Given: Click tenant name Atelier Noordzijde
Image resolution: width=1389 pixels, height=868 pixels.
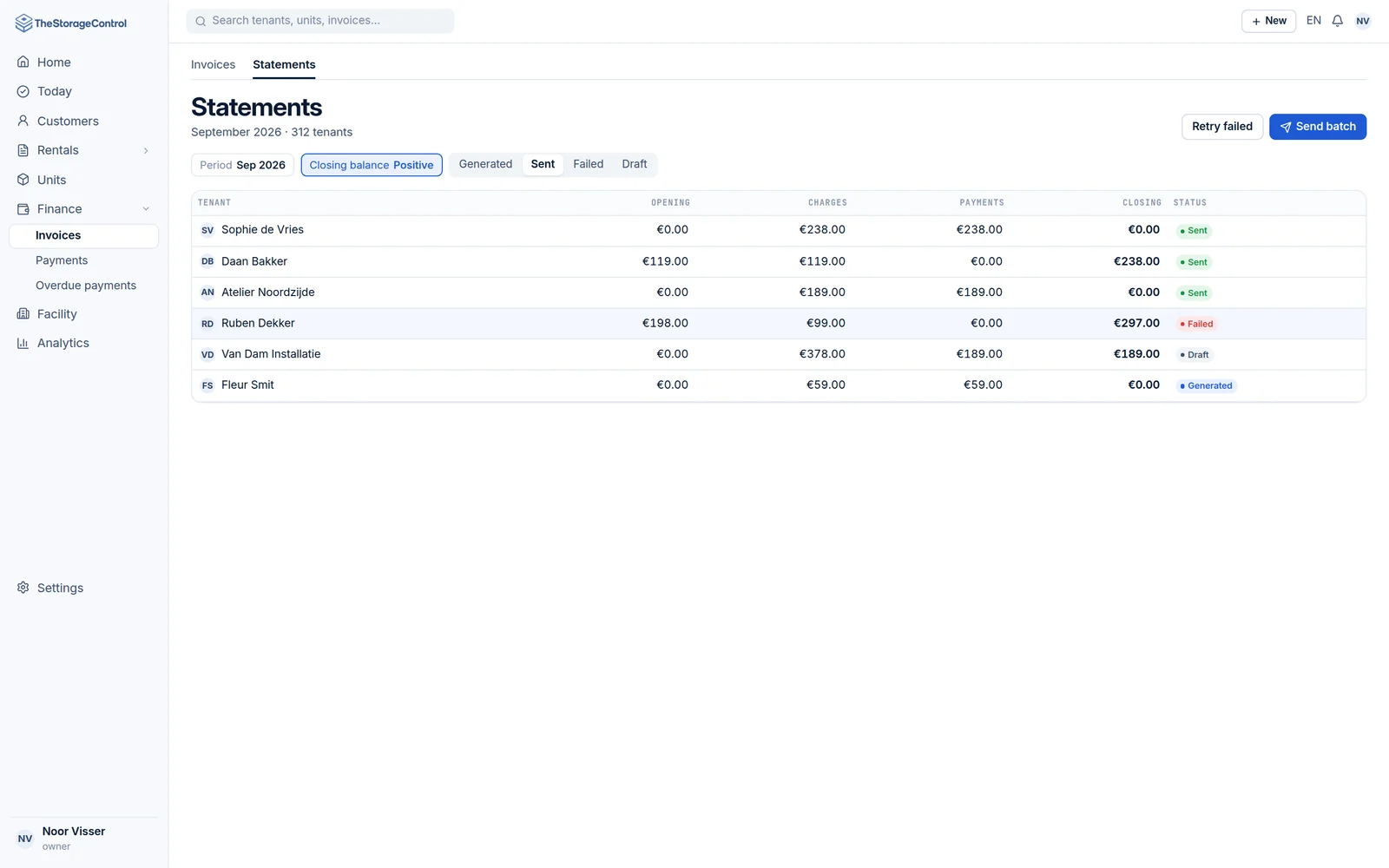Looking at the screenshot, I should [268, 293].
